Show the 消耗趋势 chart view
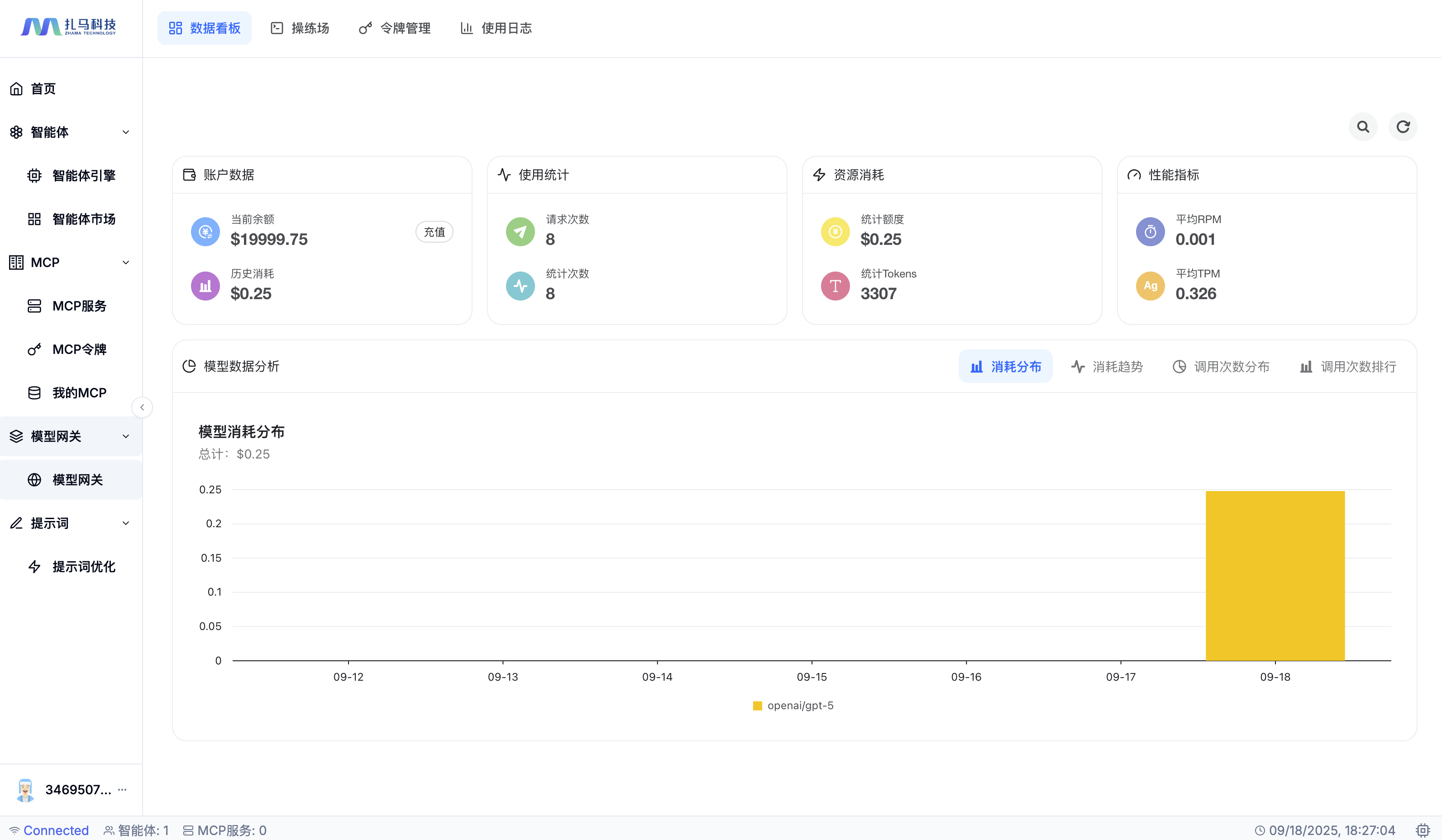Viewport: 1442px width, 840px height. pos(1107,366)
